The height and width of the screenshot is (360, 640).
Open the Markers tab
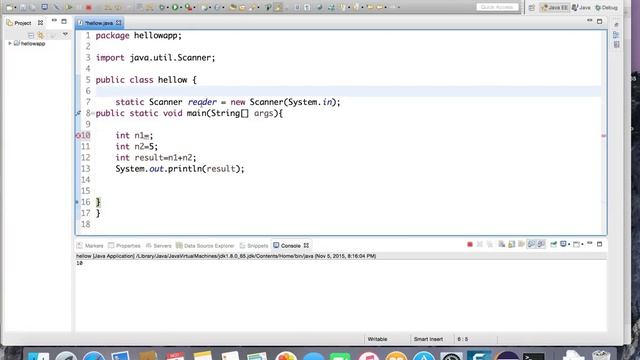tap(91, 246)
